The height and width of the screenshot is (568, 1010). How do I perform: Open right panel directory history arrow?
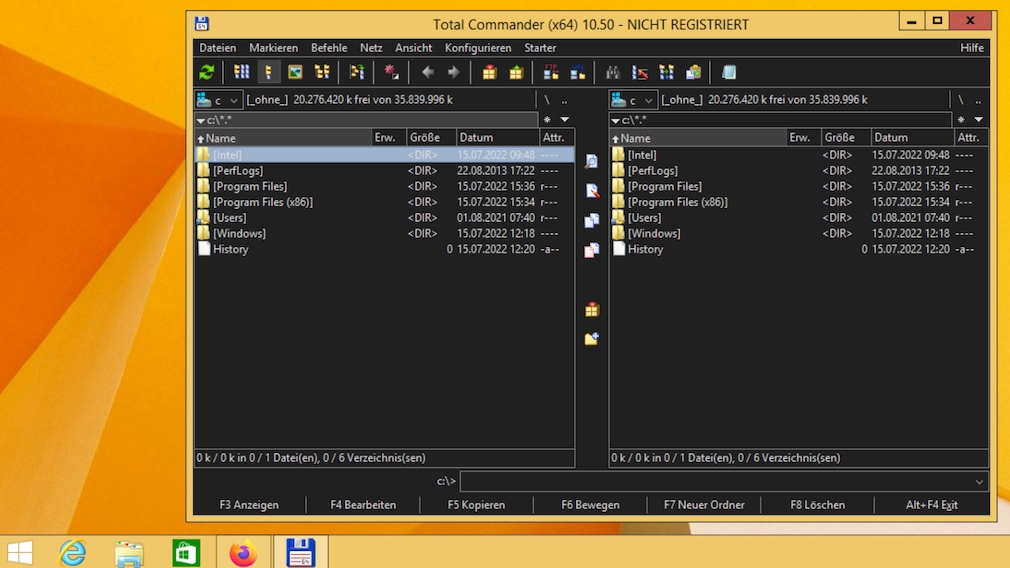tap(978, 119)
